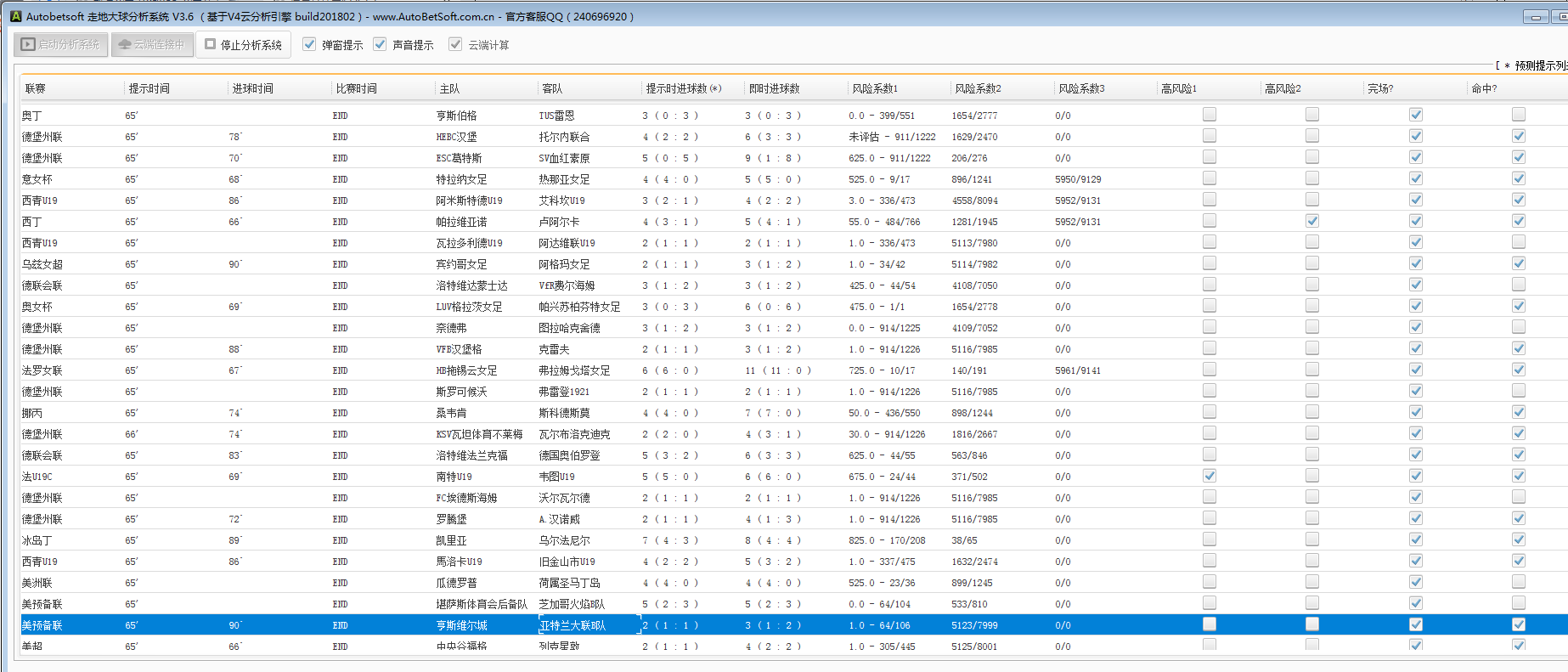Check 高风险1 box in highlighted 亨斯维尔城 row
Viewport: 1568px width, 672px height.
click(x=1210, y=624)
